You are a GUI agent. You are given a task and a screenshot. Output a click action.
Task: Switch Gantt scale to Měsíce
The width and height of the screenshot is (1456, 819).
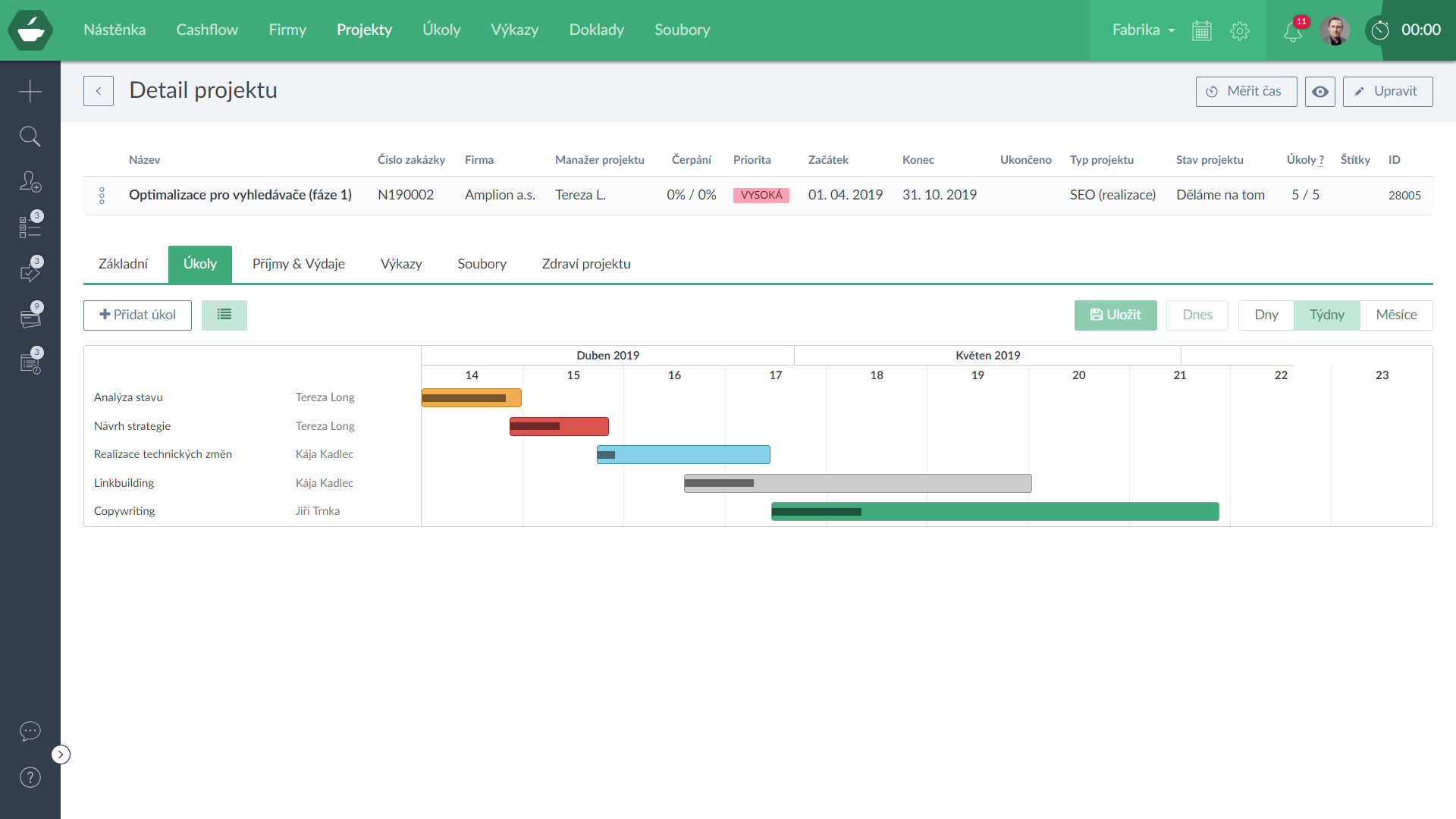(x=1396, y=315)
